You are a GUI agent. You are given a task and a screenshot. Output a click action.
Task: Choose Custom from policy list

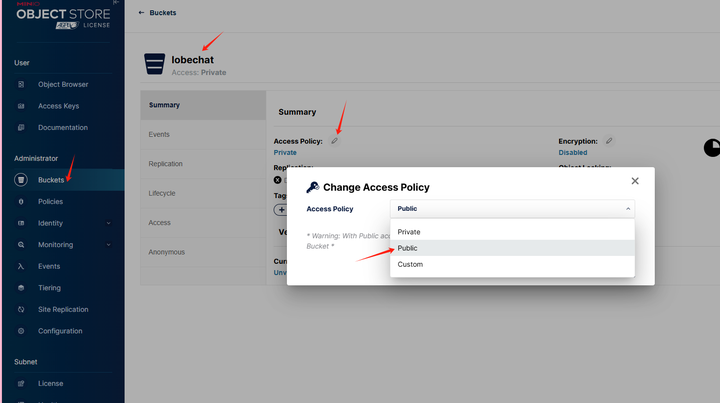[x=512, y=264]
